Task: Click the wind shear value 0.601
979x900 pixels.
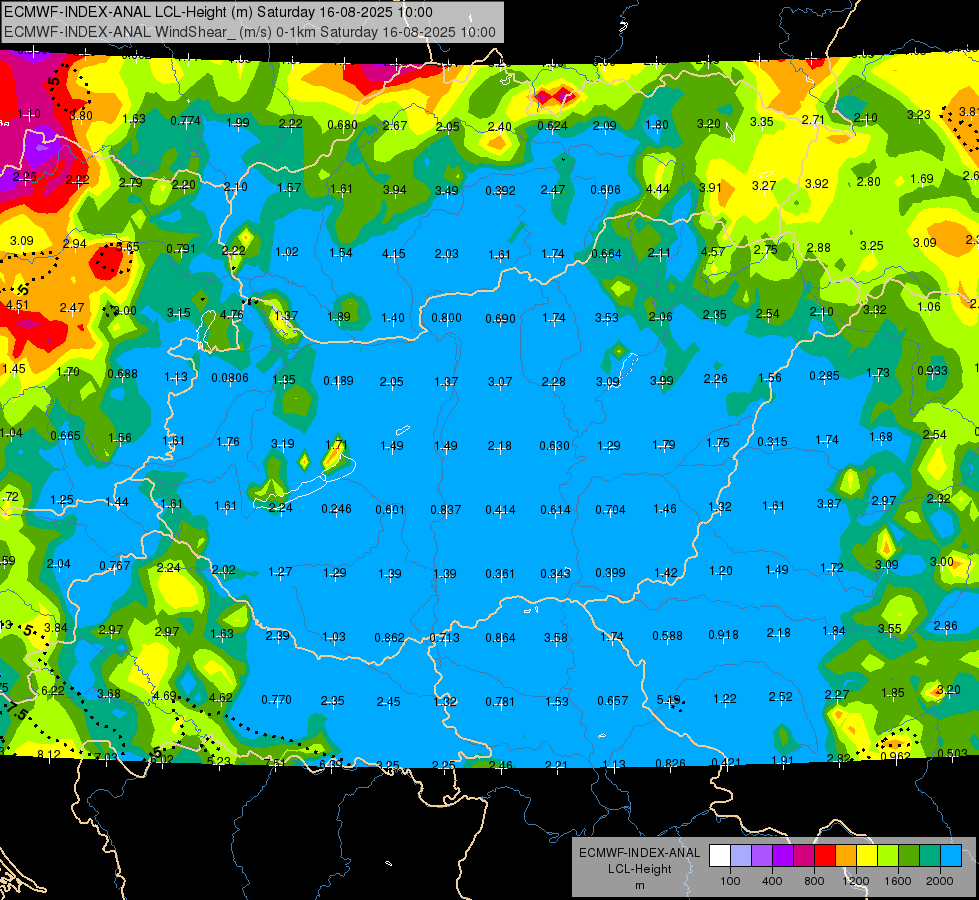Action: coord(390,510)
